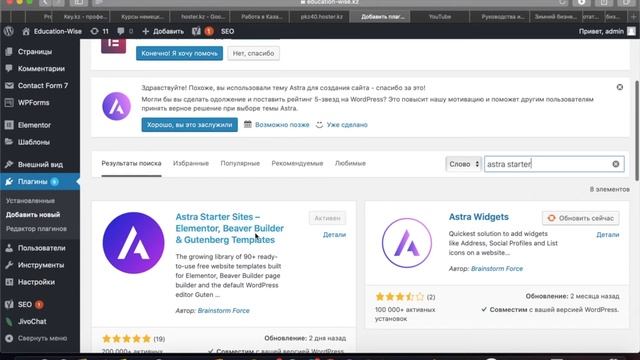This screenshot has width=640, height=360.
Task: Click the 8 элементов results count
Action: coord(609,189)
